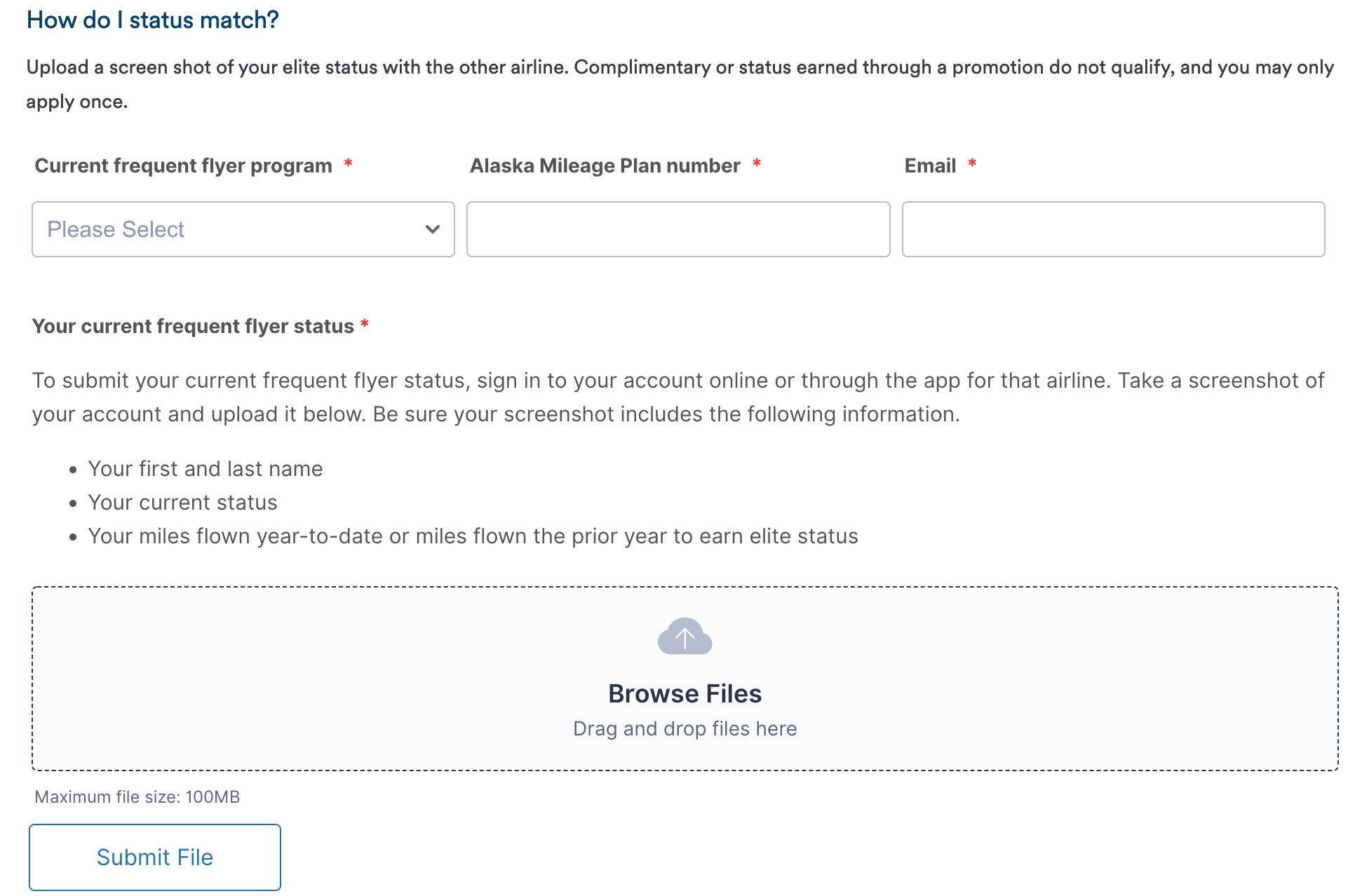Click the Alaska Mileage Plan number label
Screen dimensions: 1369x896
click(x=605, y=165)
